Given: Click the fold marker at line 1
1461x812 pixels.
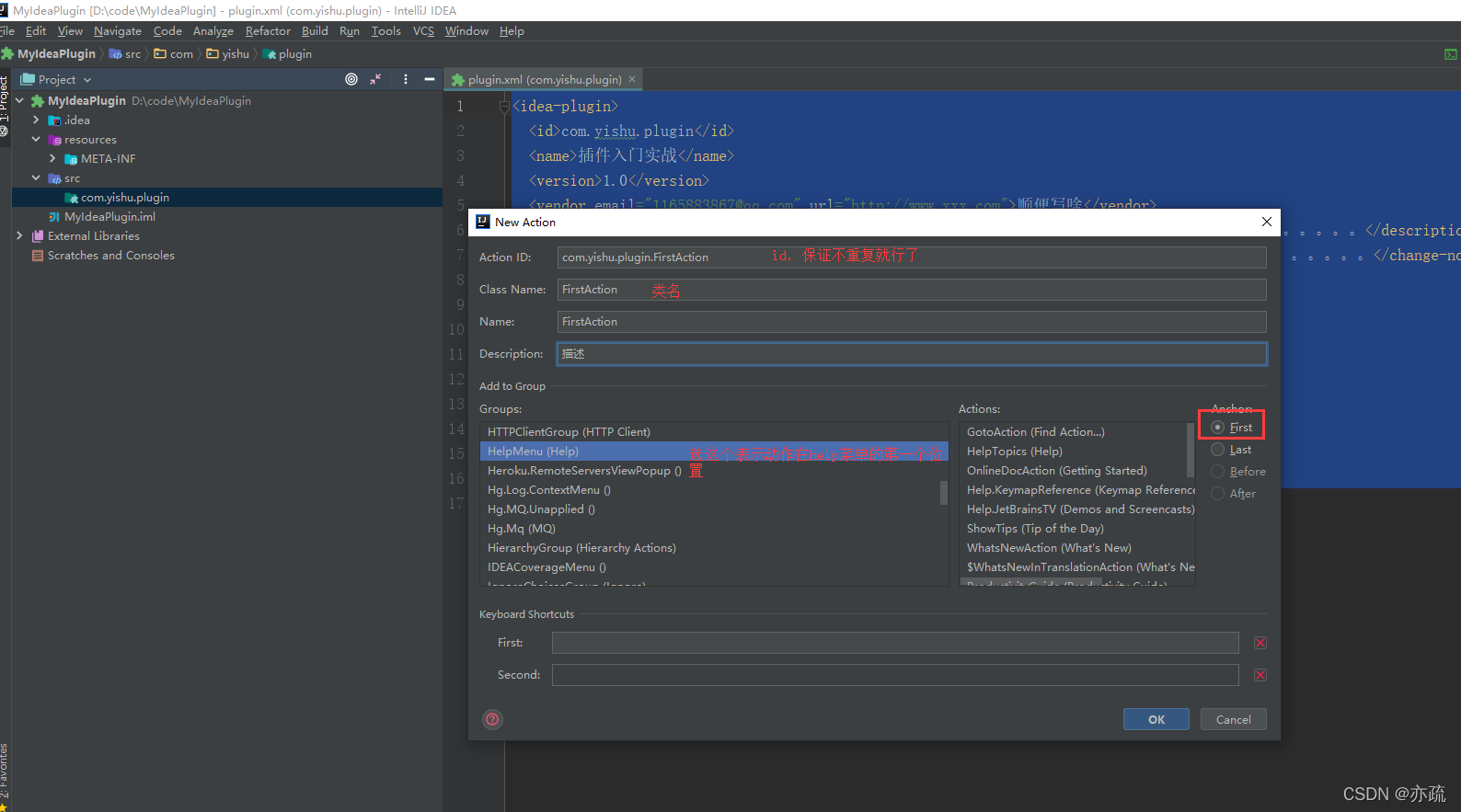Looking at the screenshot, I should point(504,107).
